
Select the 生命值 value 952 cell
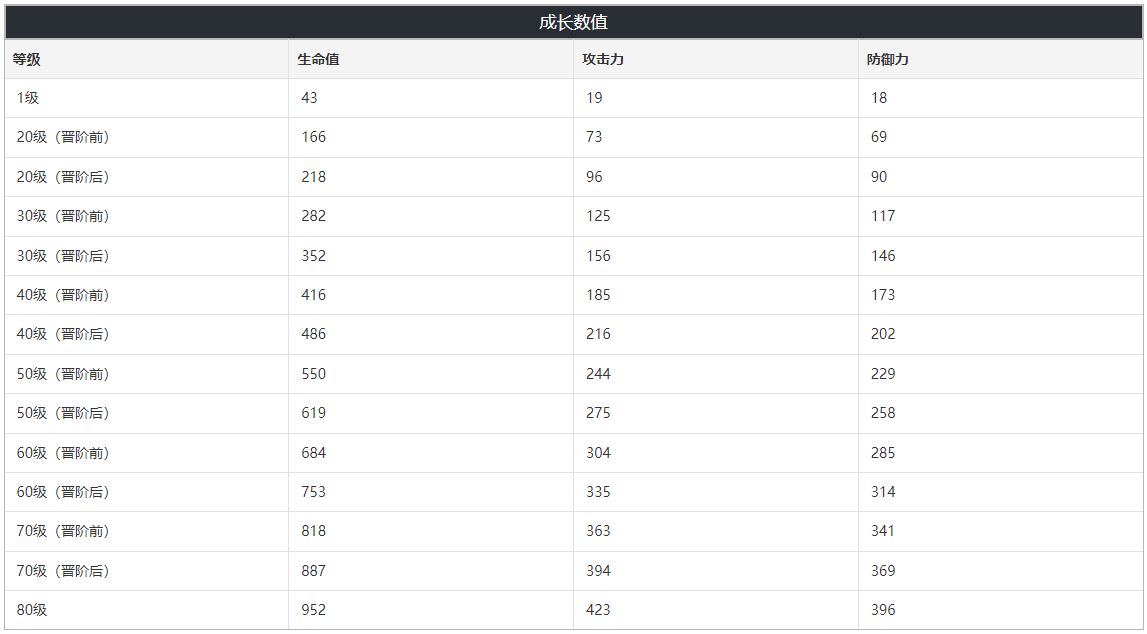click(x=314, y=610)
